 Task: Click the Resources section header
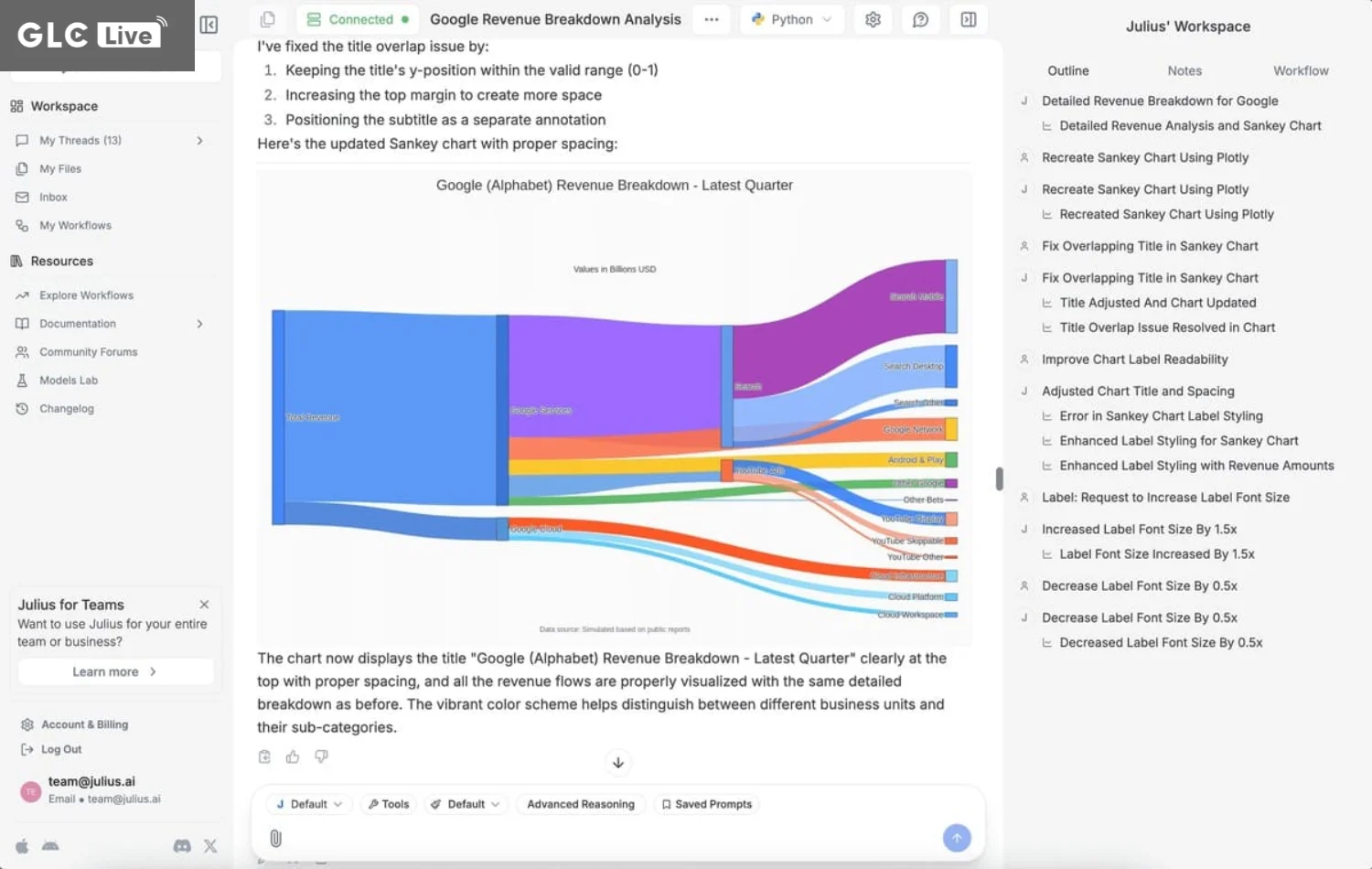click(x=61, y=262)
